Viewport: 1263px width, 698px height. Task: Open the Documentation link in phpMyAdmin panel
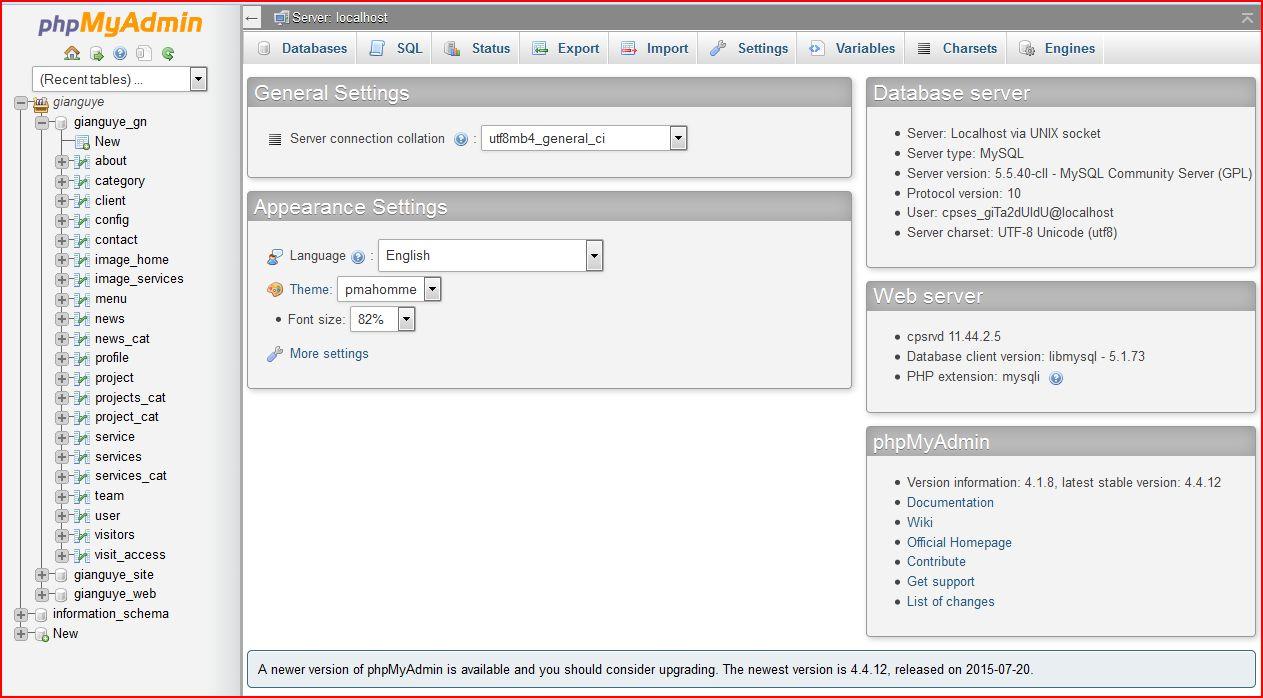(x=950, y=503)
